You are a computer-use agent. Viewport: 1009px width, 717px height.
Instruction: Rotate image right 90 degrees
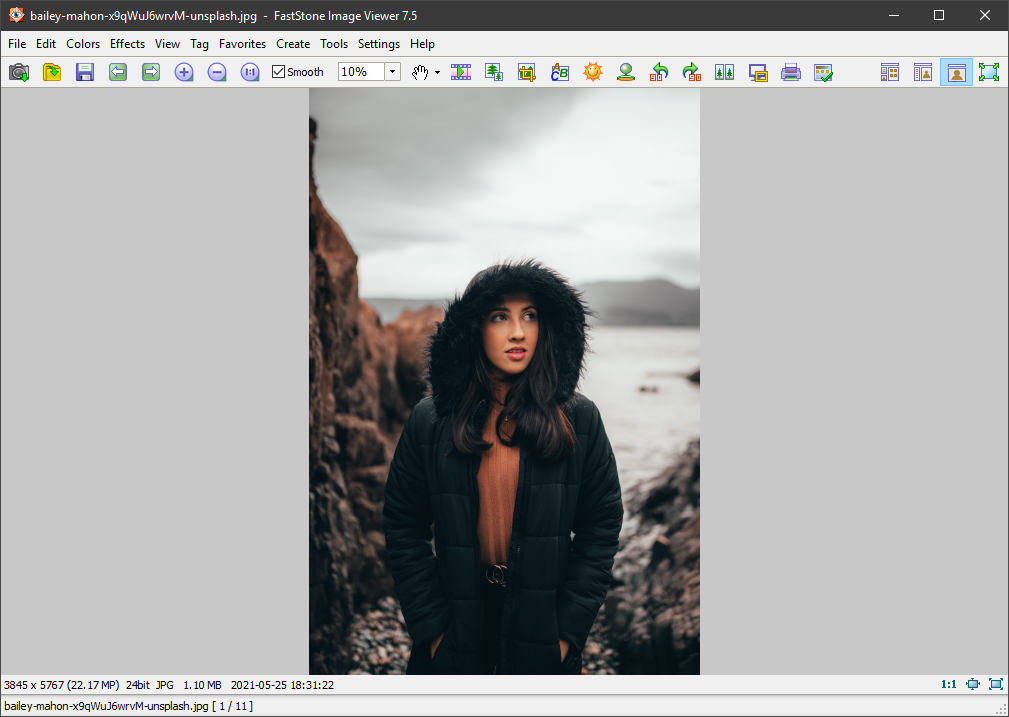point(691,72)
